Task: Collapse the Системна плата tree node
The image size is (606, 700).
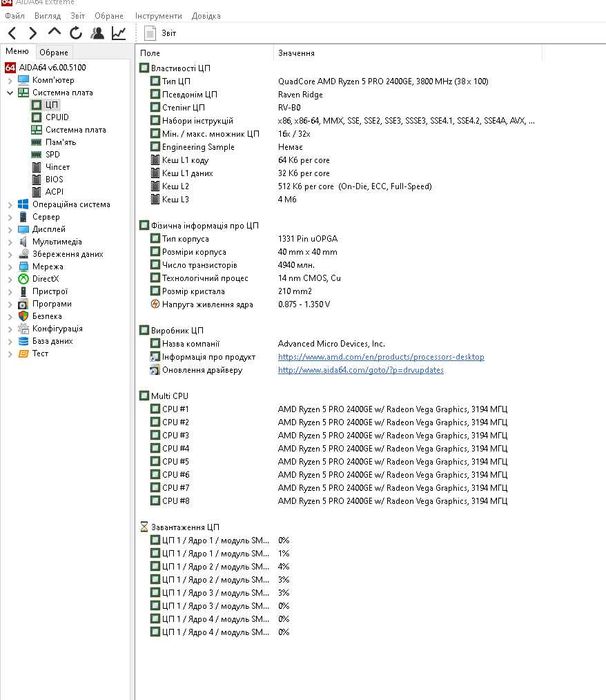Action: pyautogui.click(x=10, y=93)
